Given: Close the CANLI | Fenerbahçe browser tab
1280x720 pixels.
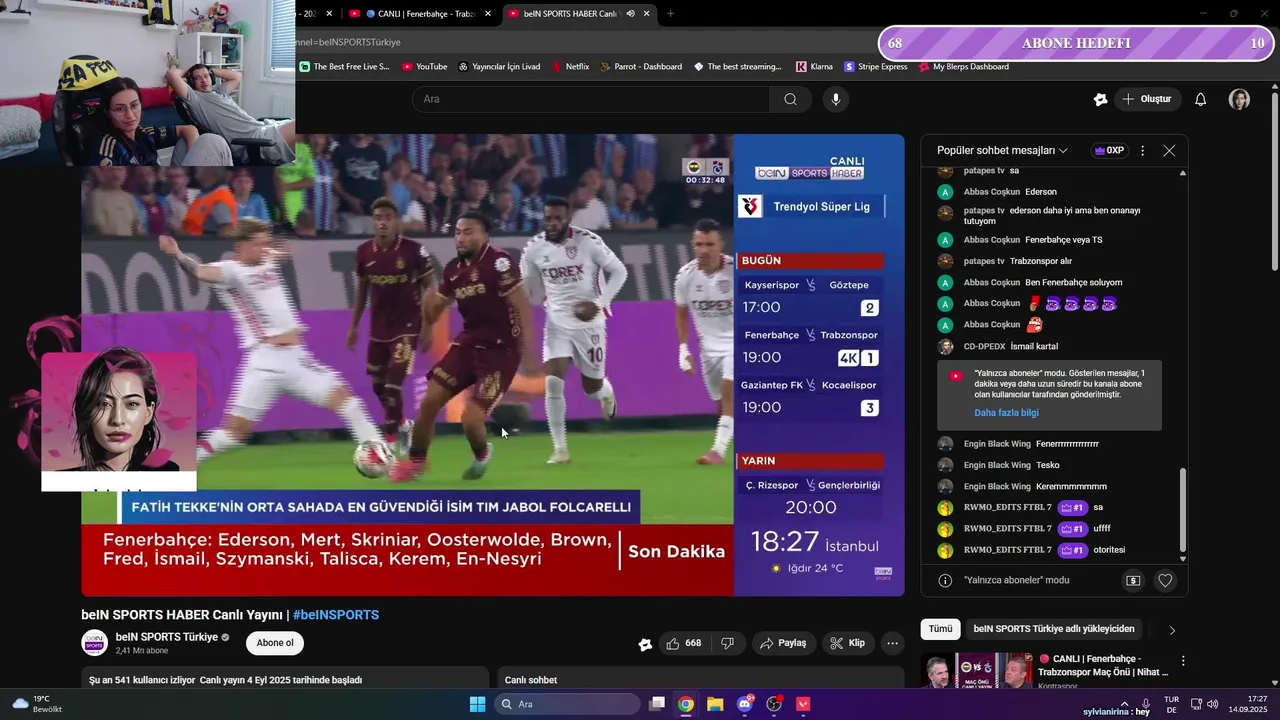Looking at the screenshot, I should point(487,14).
